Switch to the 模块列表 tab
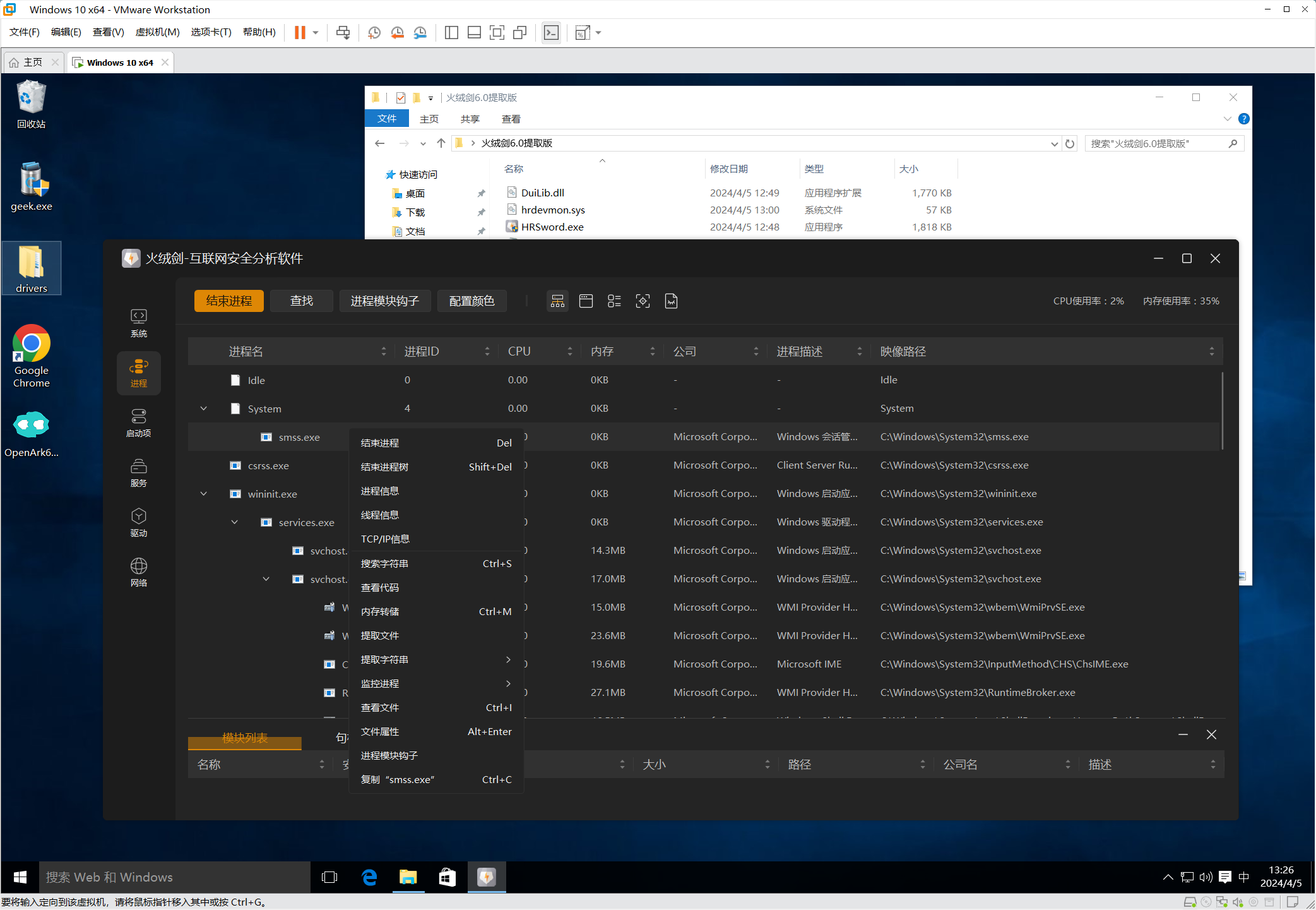Viewport: 1316px width, 910px height. (x=245, y=738)
